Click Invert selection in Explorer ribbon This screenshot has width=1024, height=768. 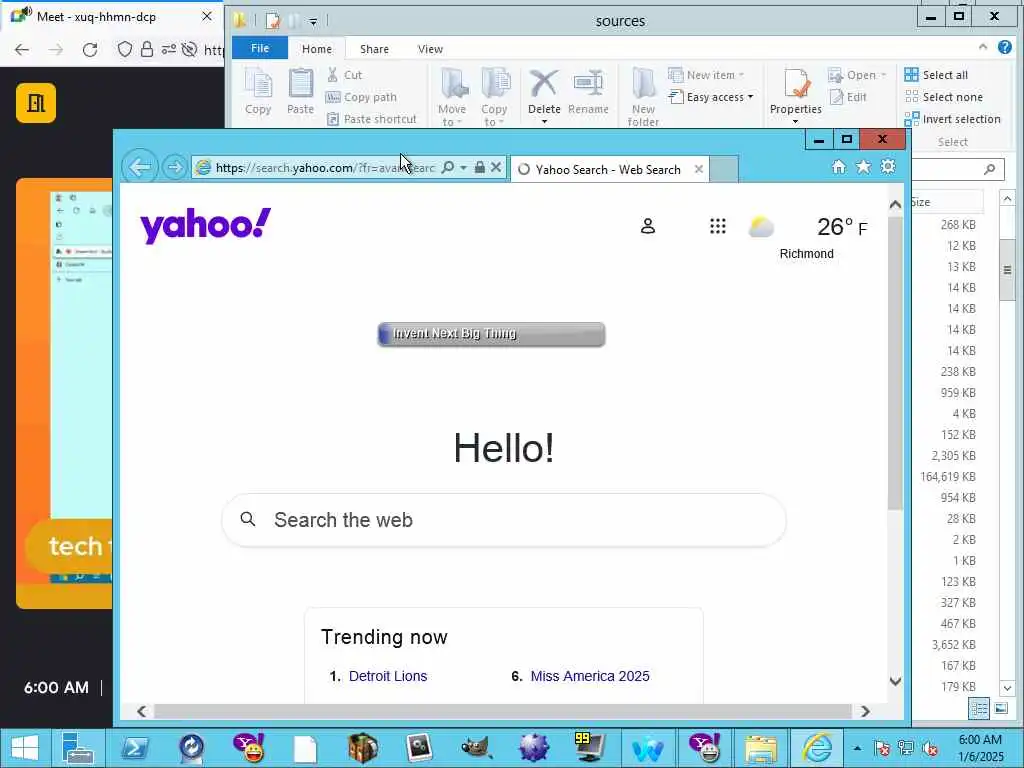tap(952, 120)
